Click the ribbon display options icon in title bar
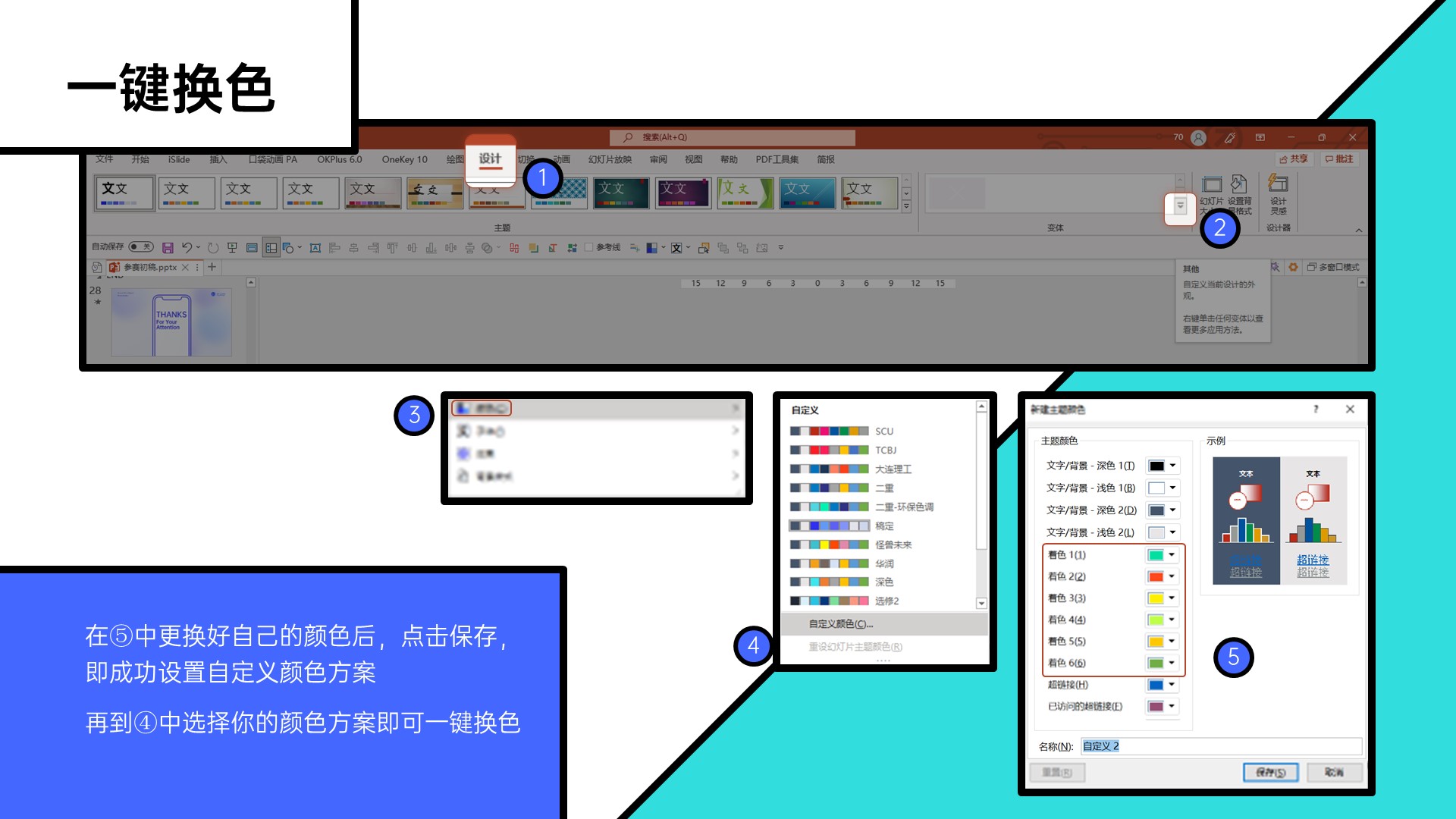 [1260, 137]
